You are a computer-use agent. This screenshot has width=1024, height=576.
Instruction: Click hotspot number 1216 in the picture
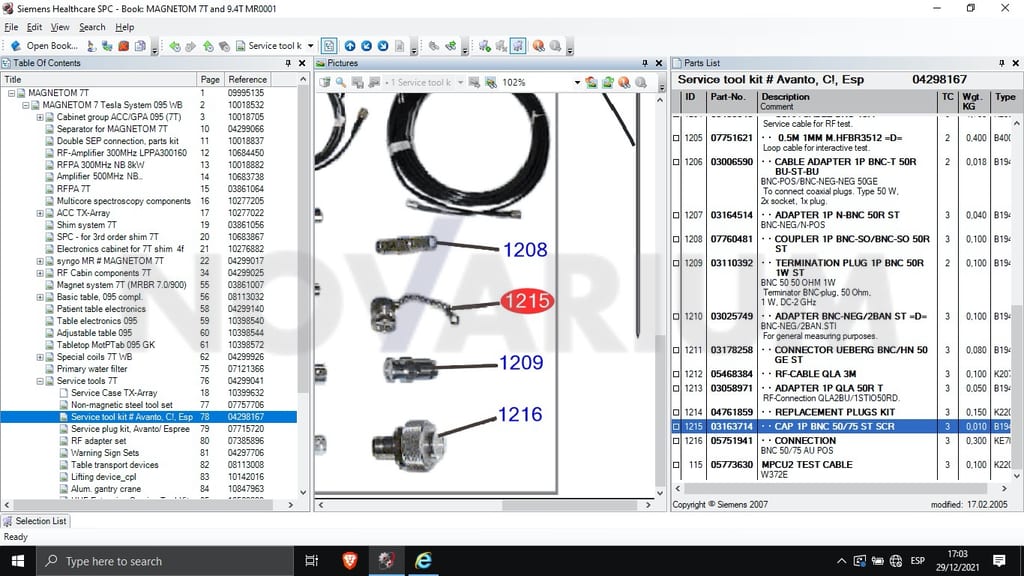(520, 414)
